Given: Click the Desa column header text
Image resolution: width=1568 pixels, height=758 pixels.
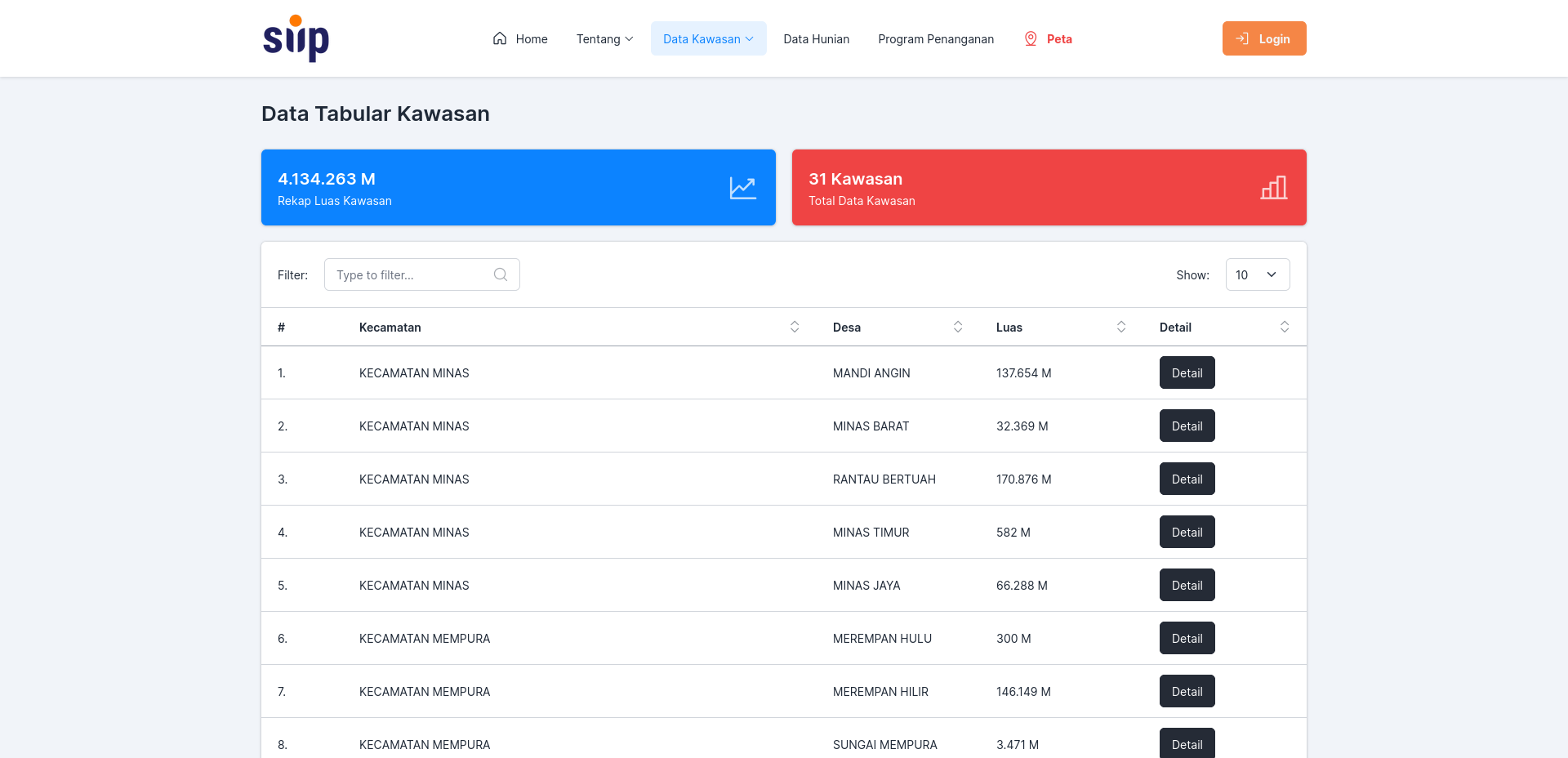Looking at the screenshot, I should [x=847, y=327].
